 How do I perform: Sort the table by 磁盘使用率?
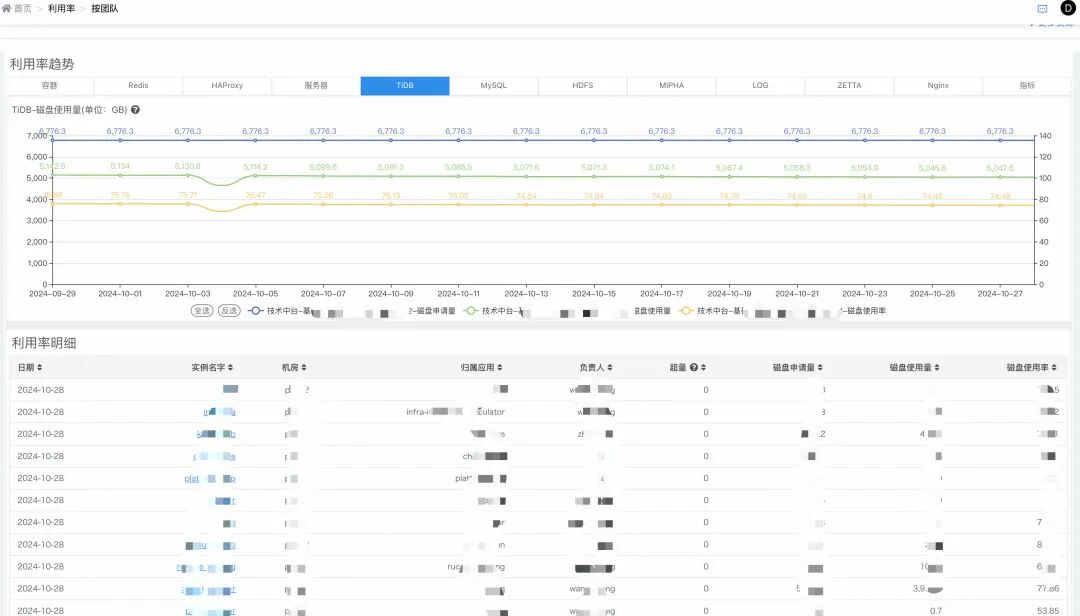(1054, 367)
